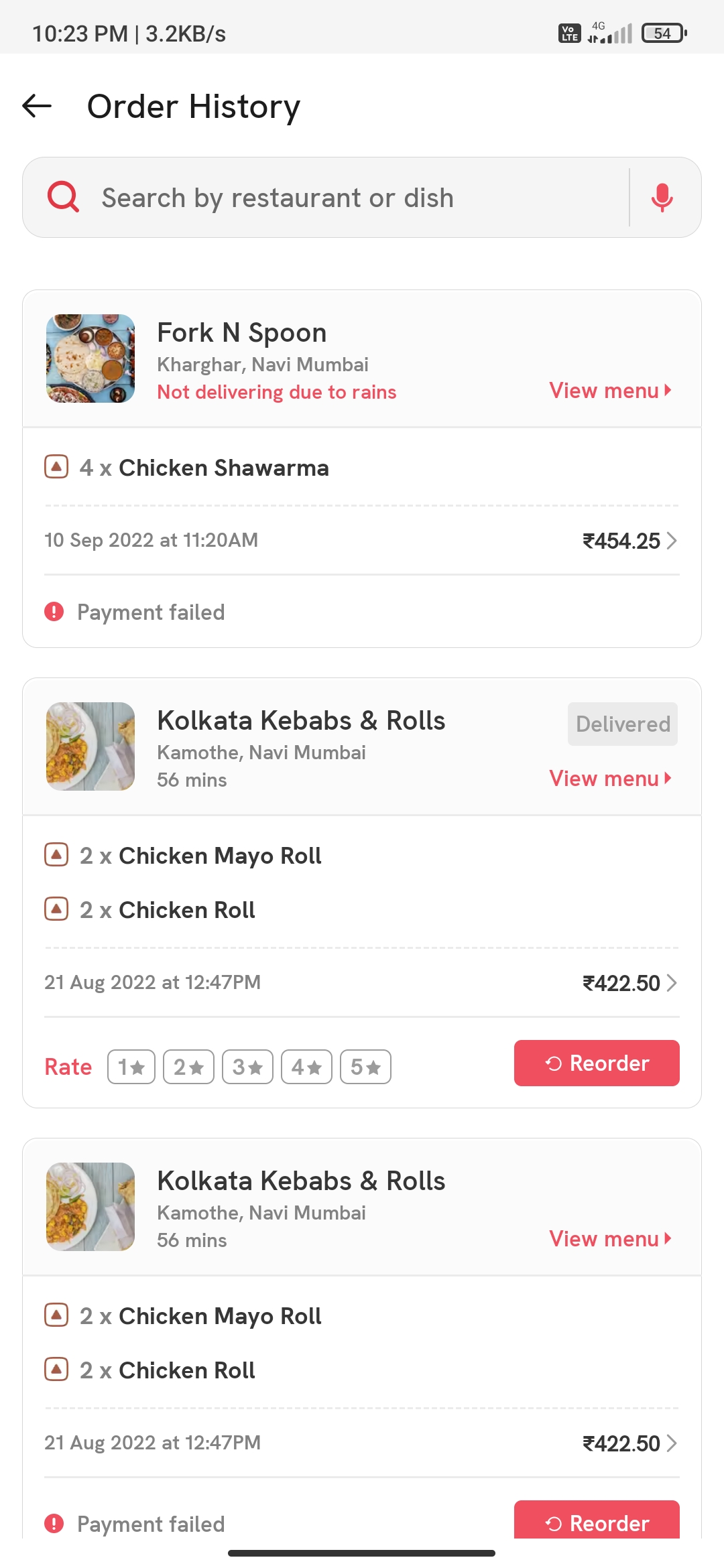This screenshot has width=724, height=1568.
Task: Open View menu for delivered Kolkata Kebabs order
Action: point(610,779)
